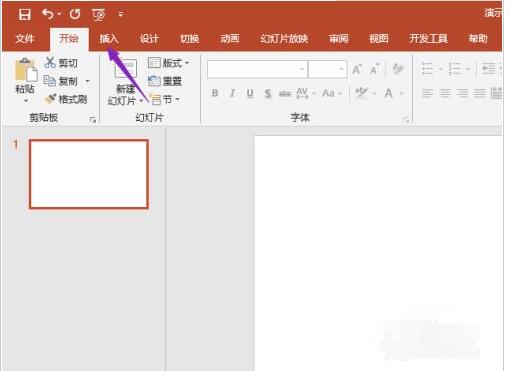510x371 pixels.
Task: Select the 开始 ribbon tab
Action: click(x=69, y=39)
